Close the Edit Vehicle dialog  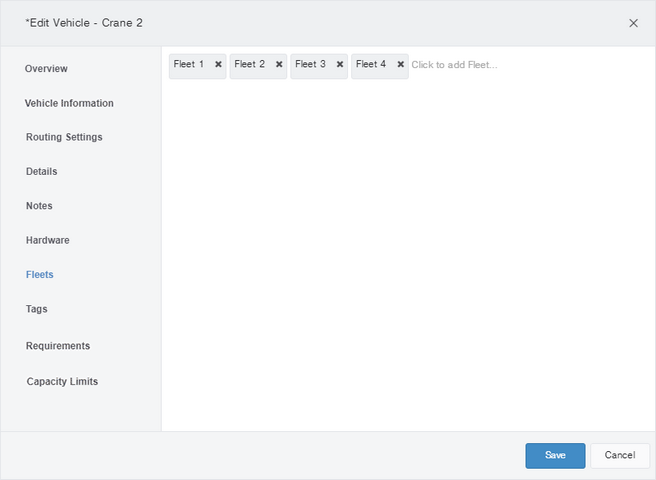(x=633, y=23)
